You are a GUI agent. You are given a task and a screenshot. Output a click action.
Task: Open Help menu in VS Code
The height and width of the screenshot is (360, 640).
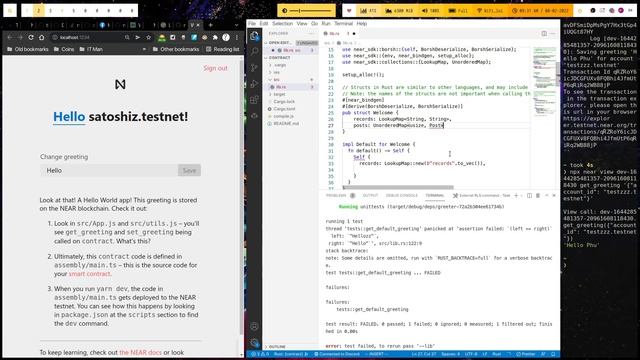click(x=362, y=24)
